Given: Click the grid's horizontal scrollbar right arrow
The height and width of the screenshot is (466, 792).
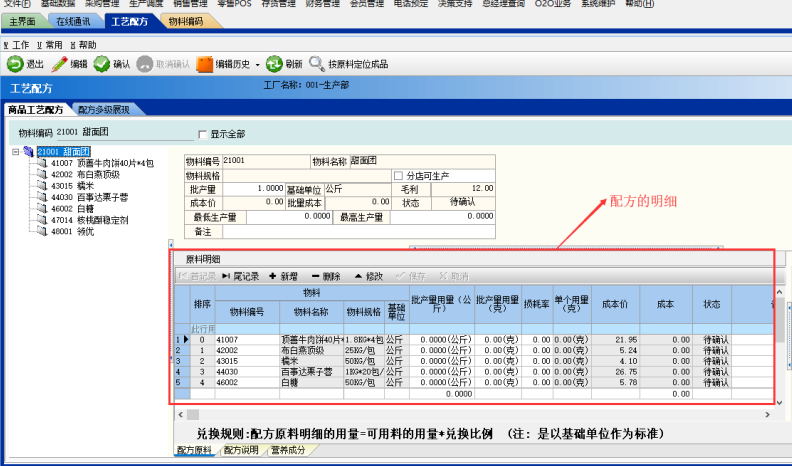Looking at the screenshot, I should (768, 415).
